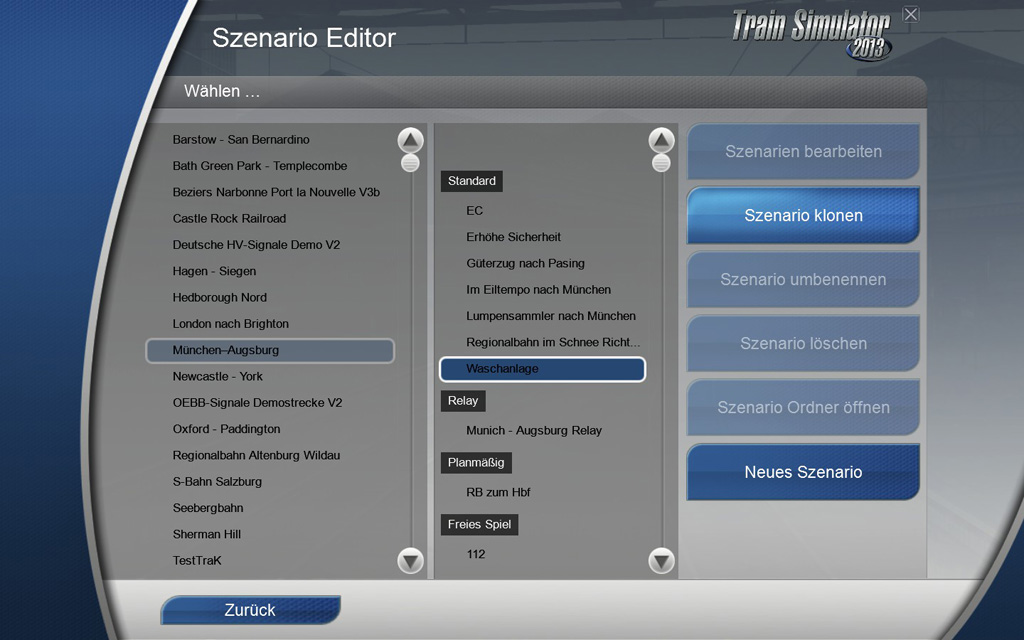Choose the TestTraK route
Image resolution: width=1024 pixels, height=640 pixels.
[197, 560]
